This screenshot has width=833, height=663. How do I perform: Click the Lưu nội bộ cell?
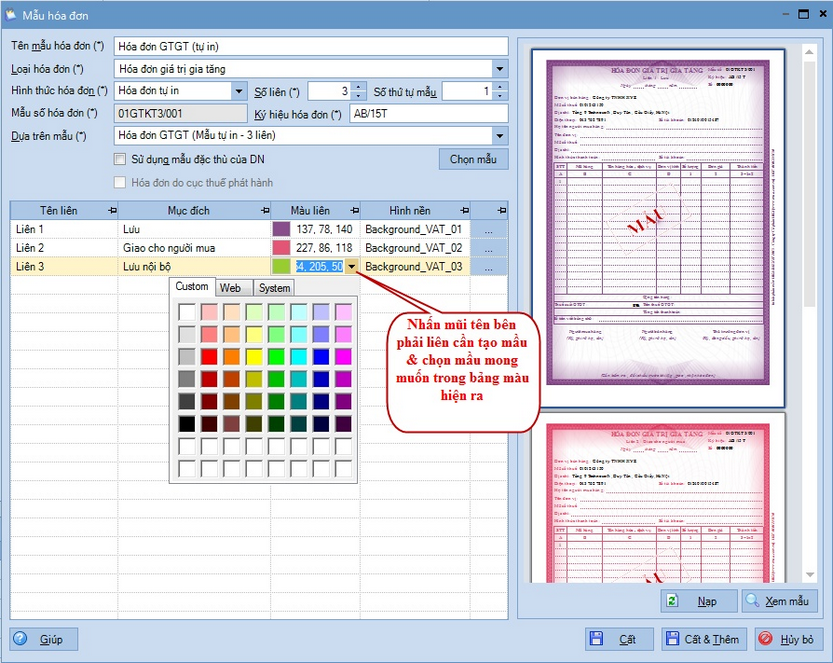[194, 267]
